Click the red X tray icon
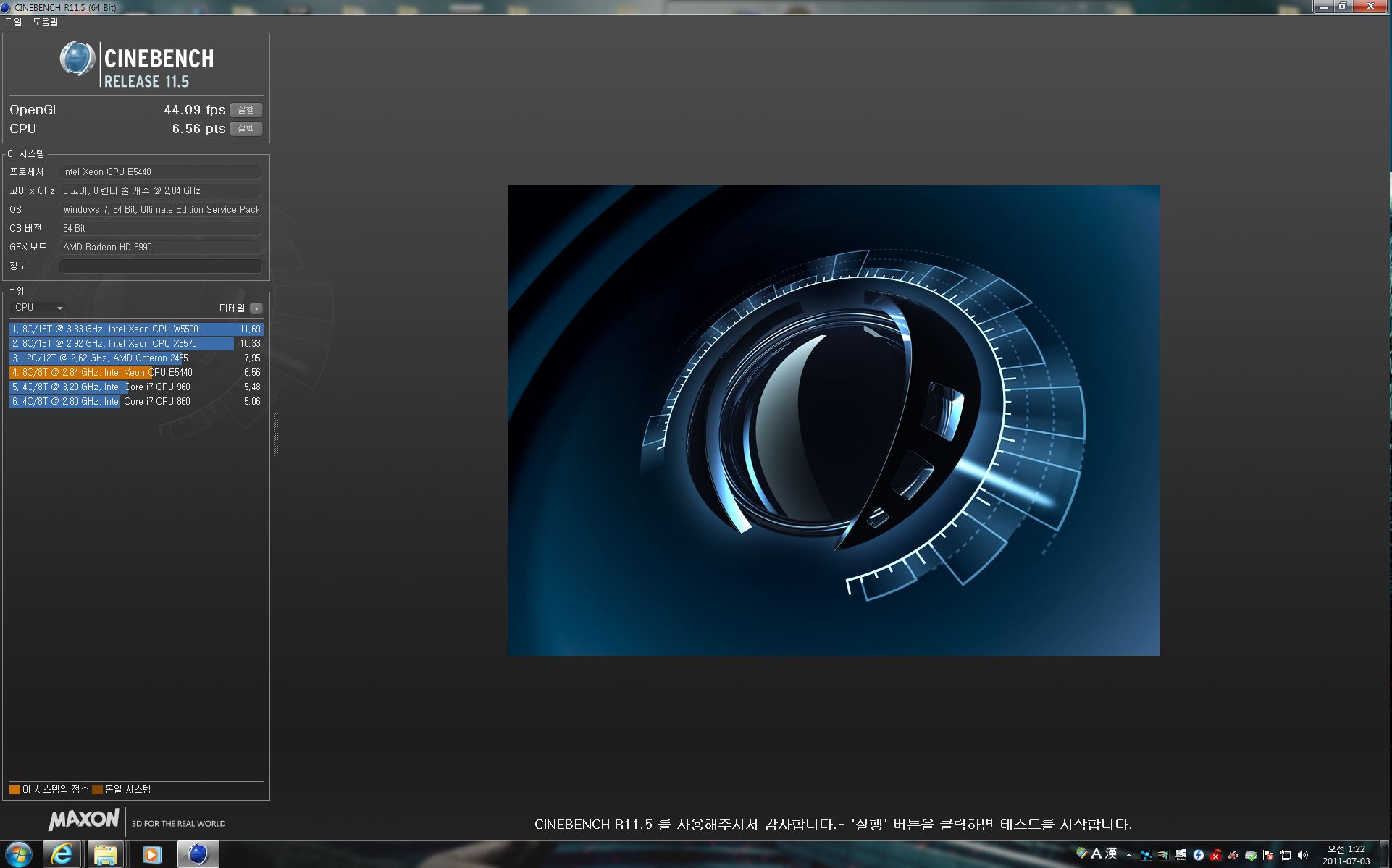 (x=1216, y=855)
